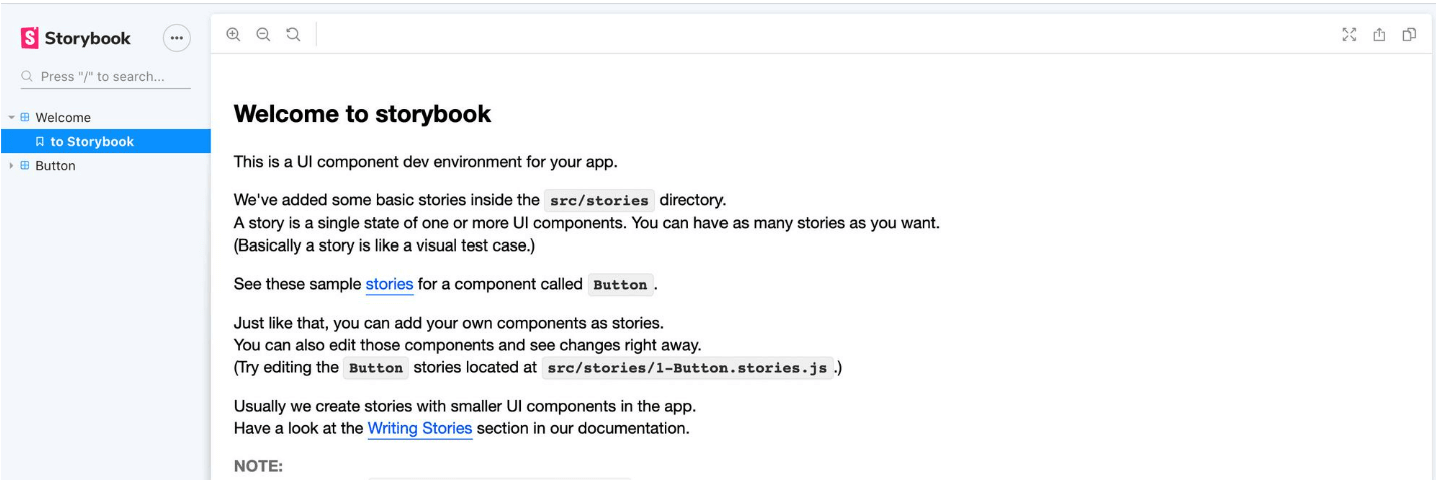Click the Storybook logo
The image size is (1436, 490).
(76, 38)
